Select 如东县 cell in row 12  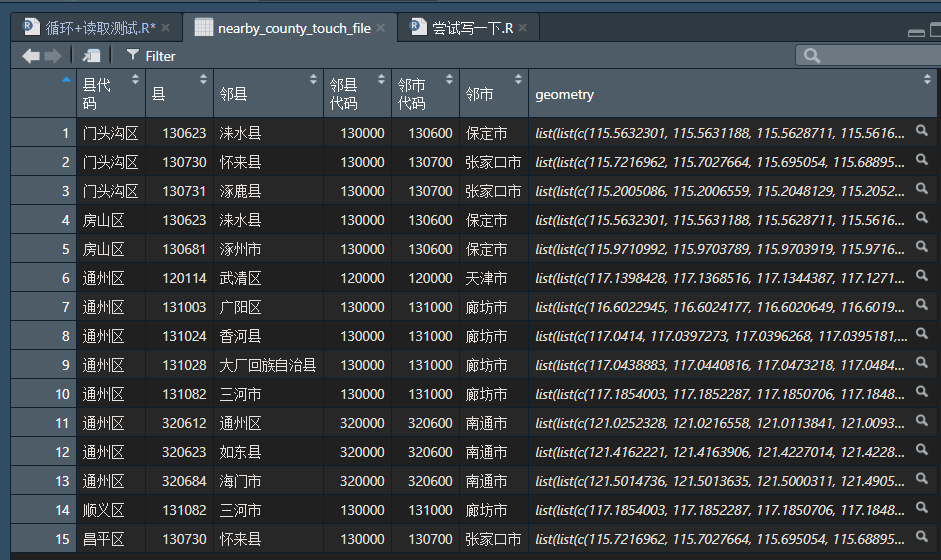(269, 452)
